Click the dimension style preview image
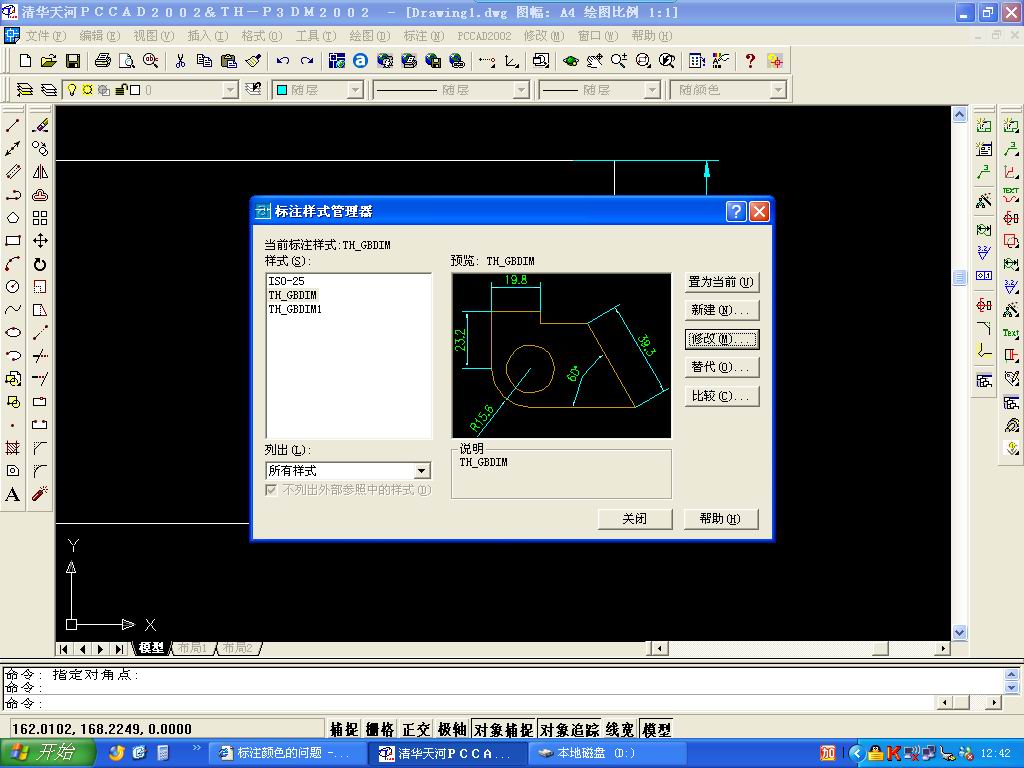Image resolution: width=1024 pixels, height=768 pixels. click(561, 355)
